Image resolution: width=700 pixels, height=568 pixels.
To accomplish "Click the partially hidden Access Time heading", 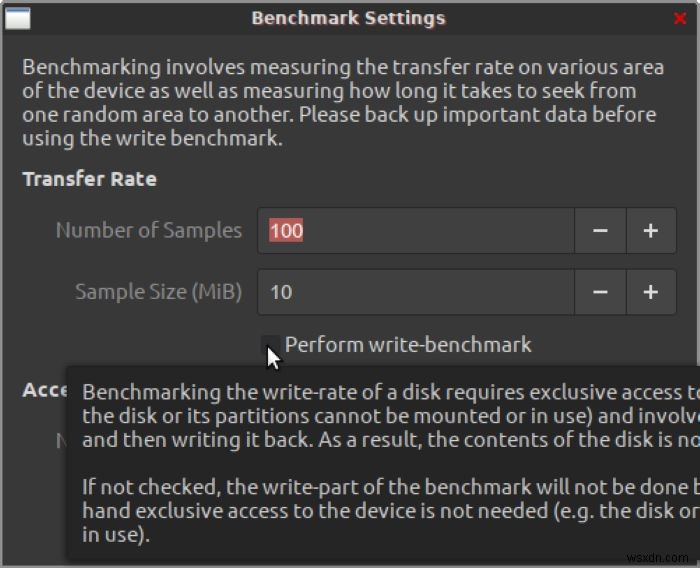I will (x=44, y=389).
